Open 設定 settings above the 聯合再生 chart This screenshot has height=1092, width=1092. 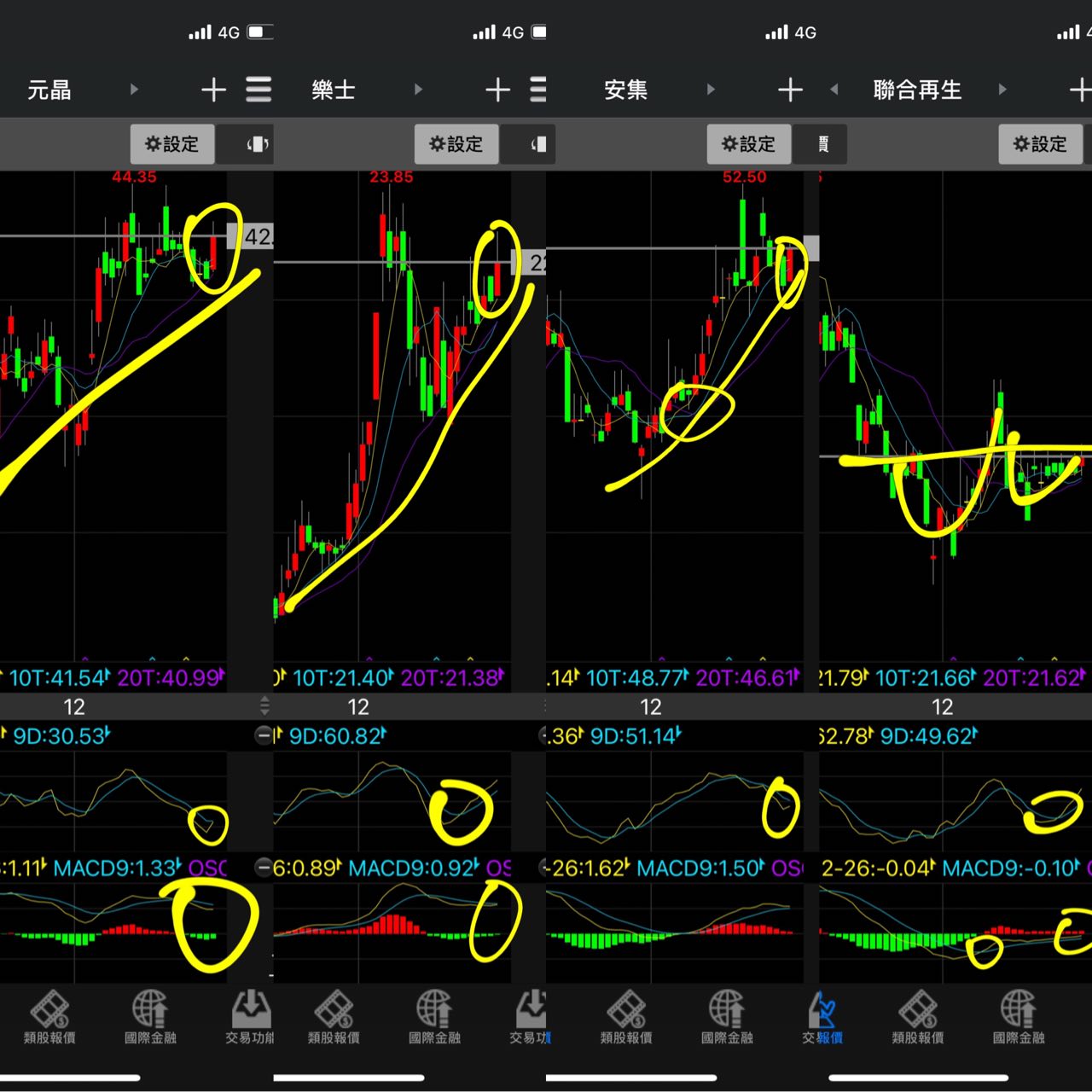point(1040,144)
